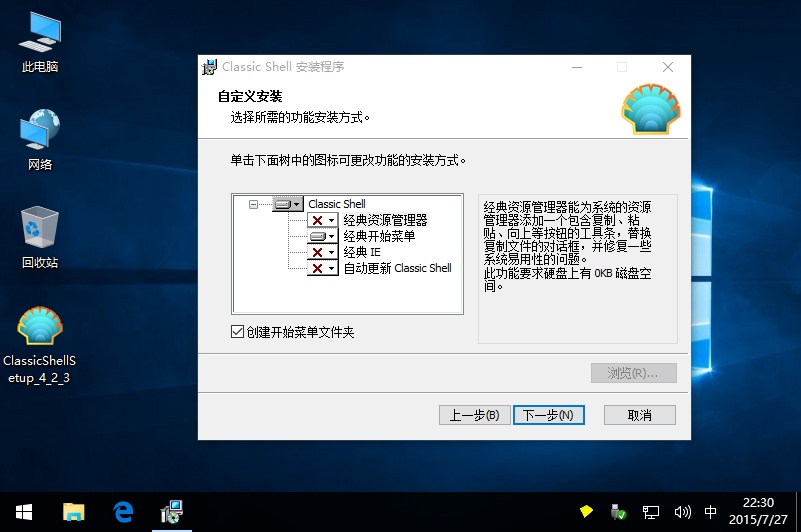Select the Classic Shell root tree label
Screen dimensions: 801x532
coord(337,204)
